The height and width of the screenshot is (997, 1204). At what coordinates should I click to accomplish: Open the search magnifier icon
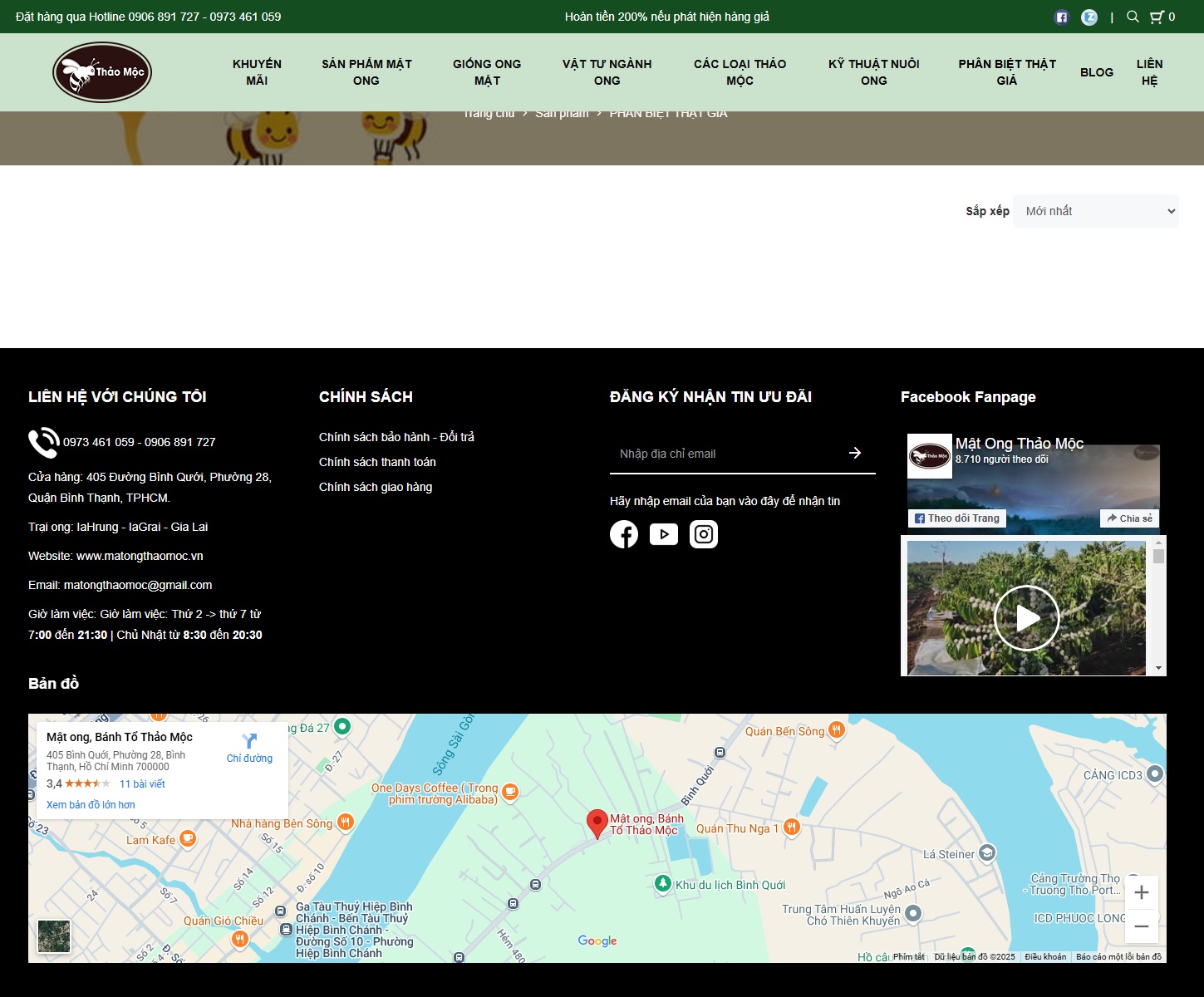pos(1133,17)
